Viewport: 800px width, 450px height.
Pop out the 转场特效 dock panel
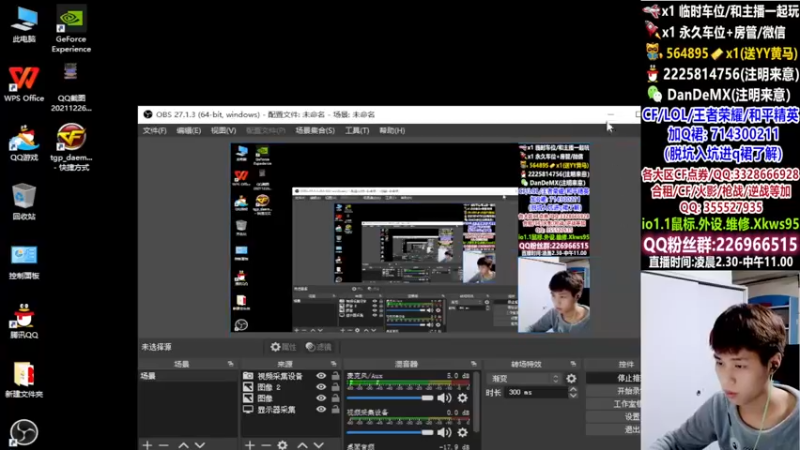pyautogui.click(x=573, y=364)
